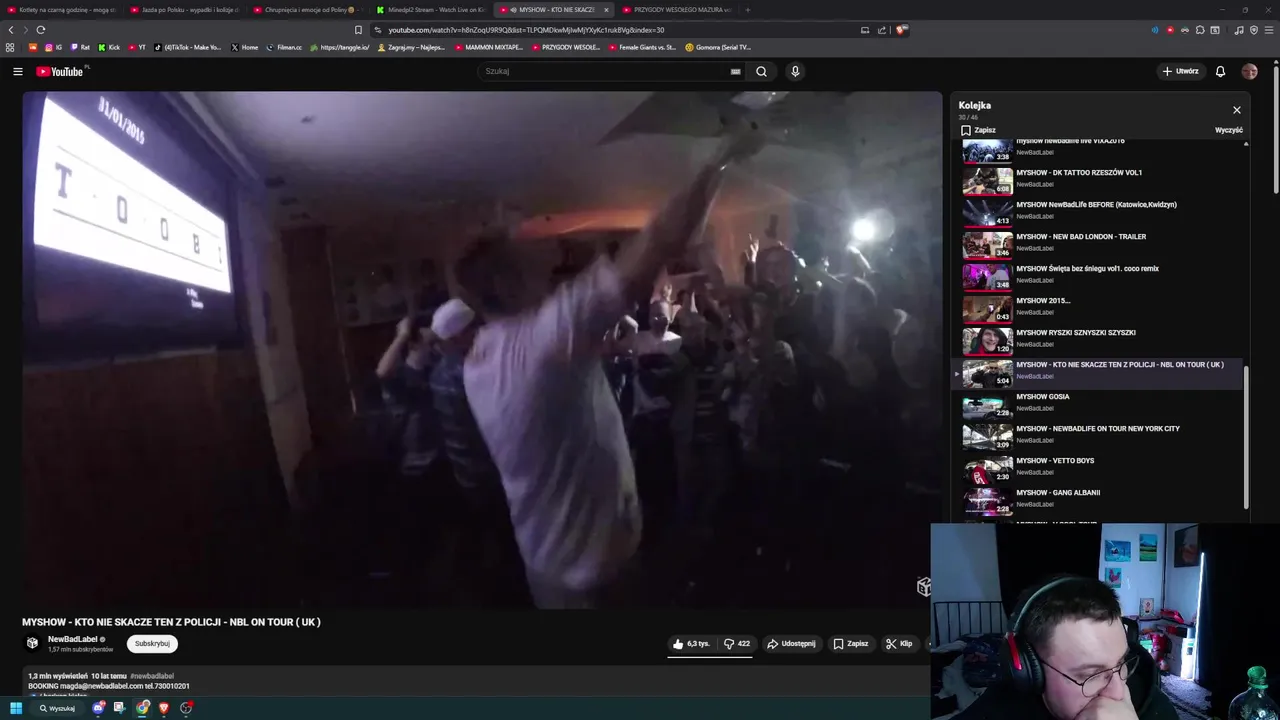Open the Gomorra (Serial TV bookmark
The height and width of the screenshot is (720, 1280).
718,47
